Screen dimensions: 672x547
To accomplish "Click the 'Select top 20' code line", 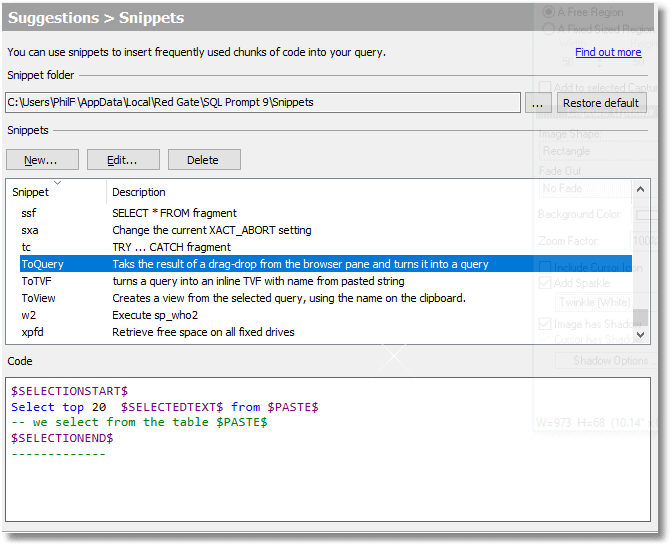I will point(165,407).
